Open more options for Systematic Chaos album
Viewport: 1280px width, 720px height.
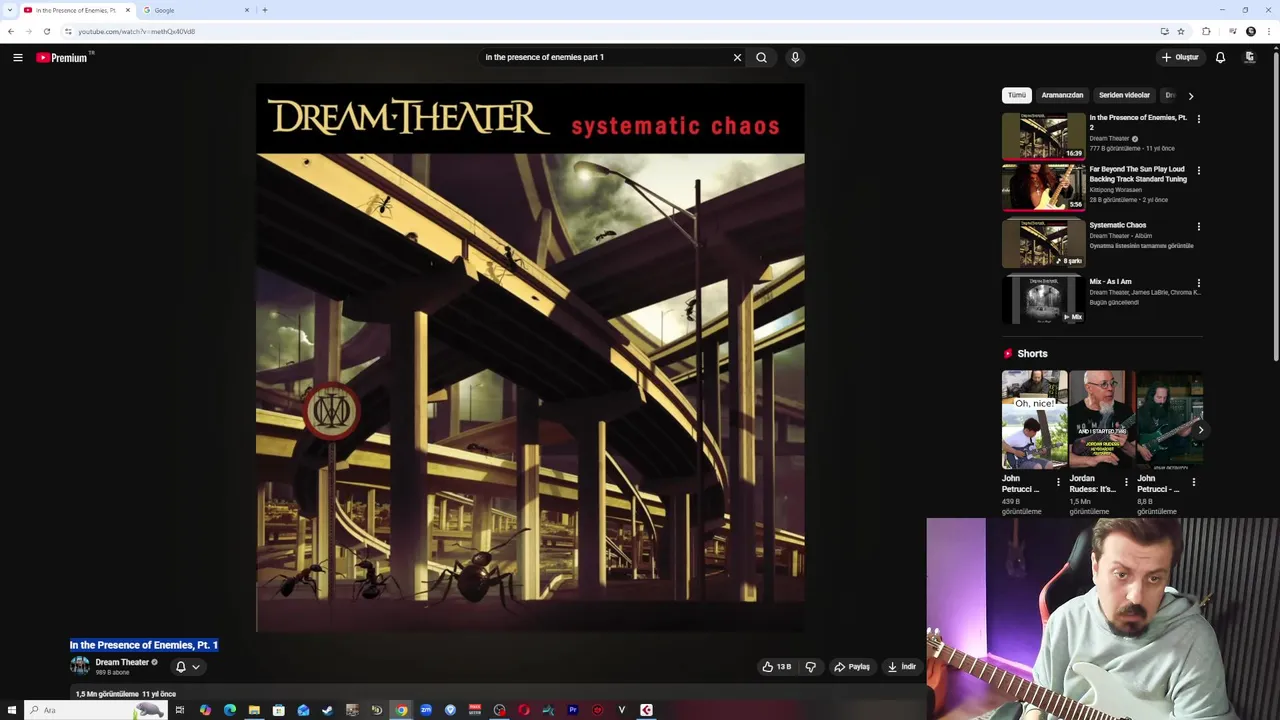(x=1198, y=227)
